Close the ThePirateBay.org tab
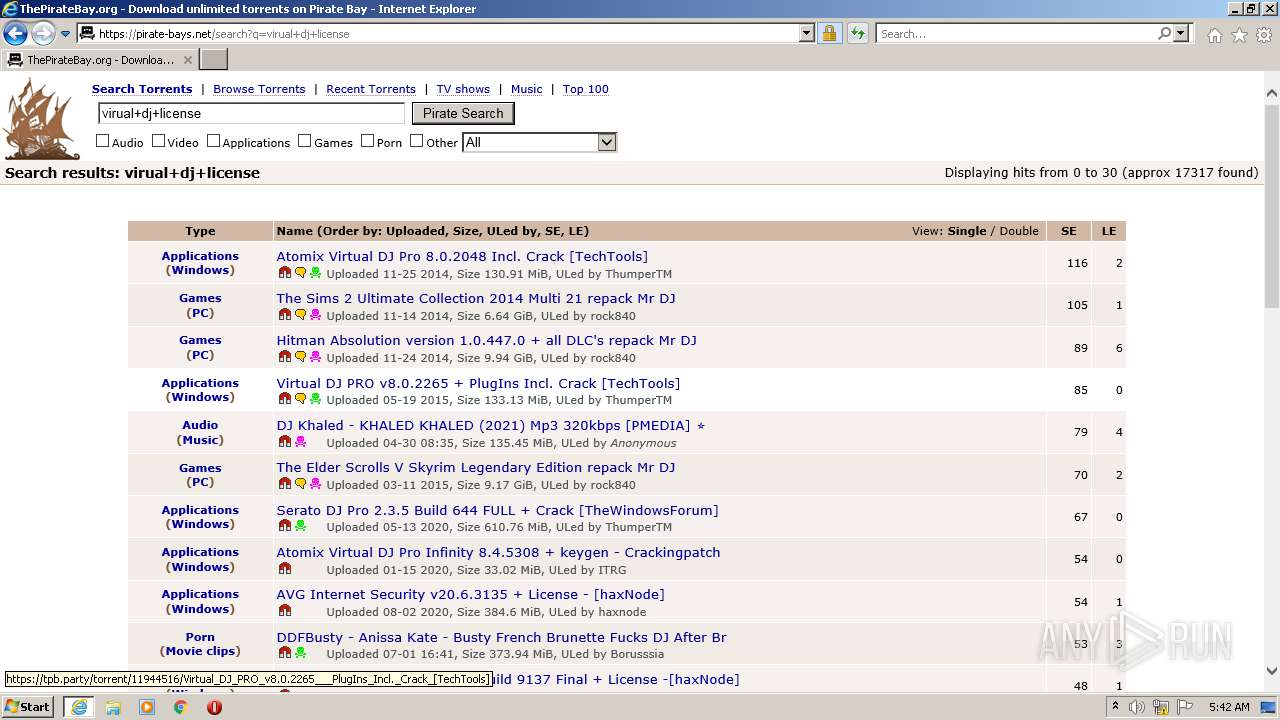Image resolution: width=1280 pixels, height=720 pixels. pos(188,60)
